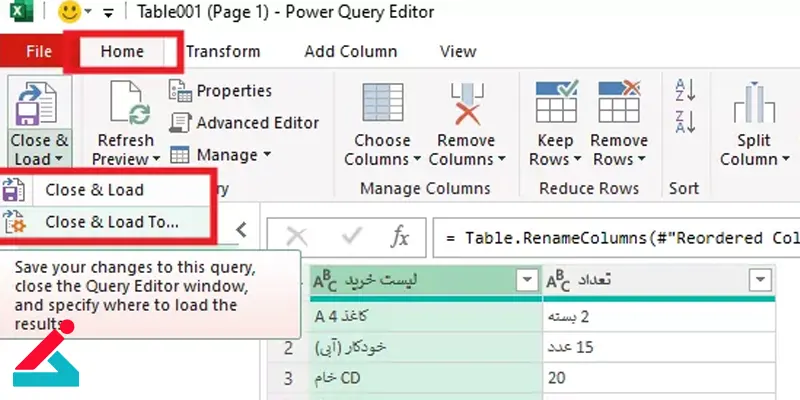Image resolution: width=800 pixels, height=400 pixels.
Task: Open the smiley feedback dropdown arrow
Action: [x=88, y=12]
